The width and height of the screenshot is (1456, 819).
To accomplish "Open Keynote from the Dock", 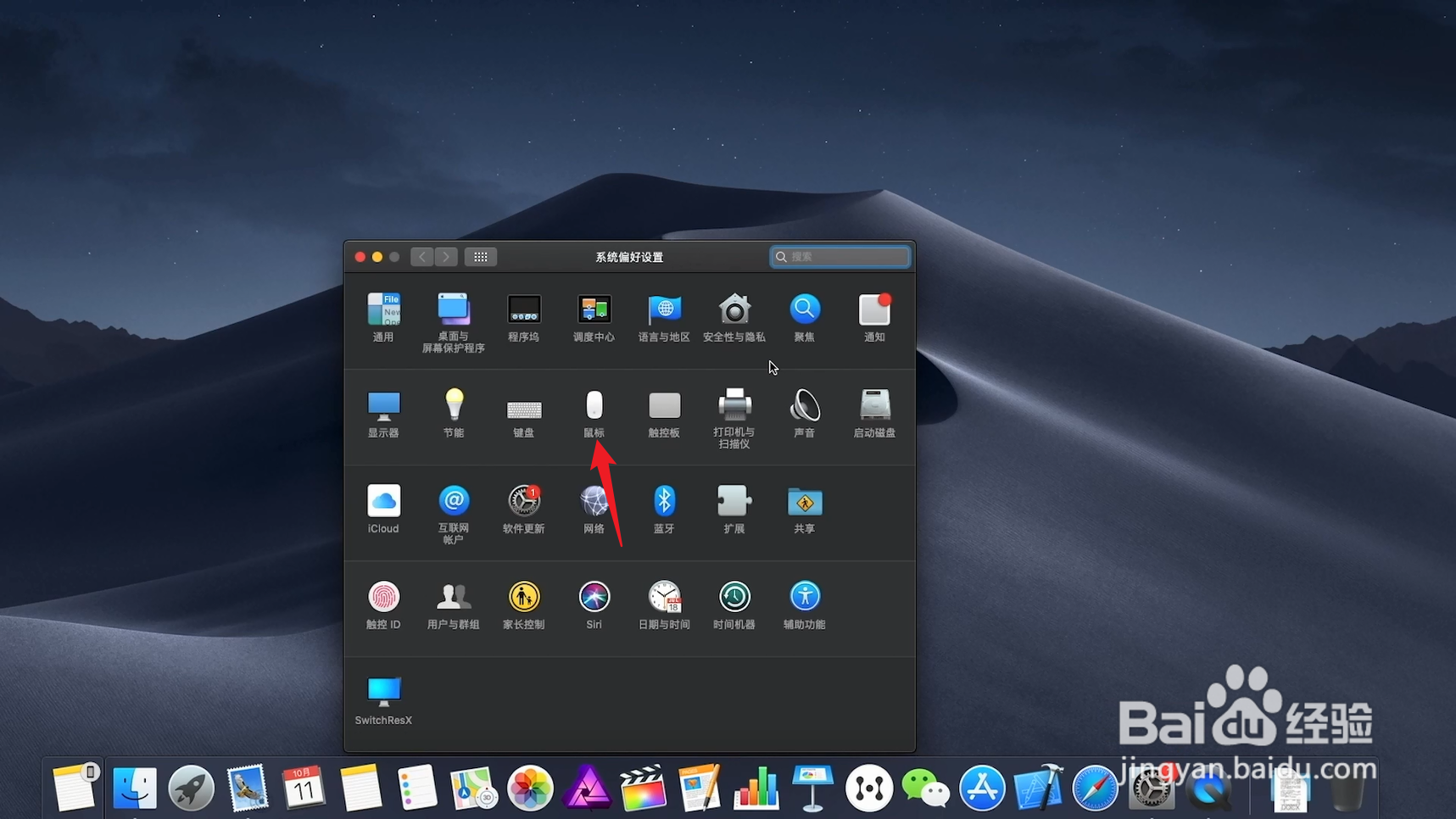I will (x=812, y=788).
